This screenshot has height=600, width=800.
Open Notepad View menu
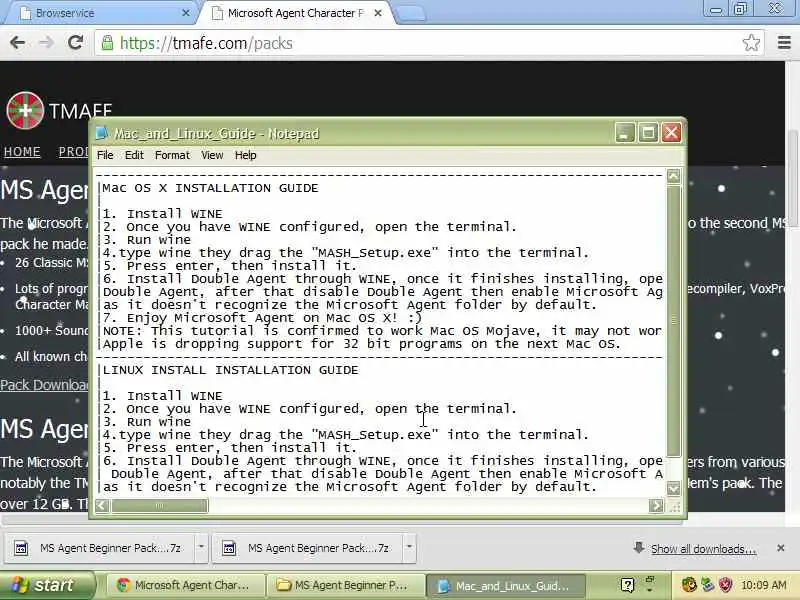pyautogui.click(x=212, y=155)
